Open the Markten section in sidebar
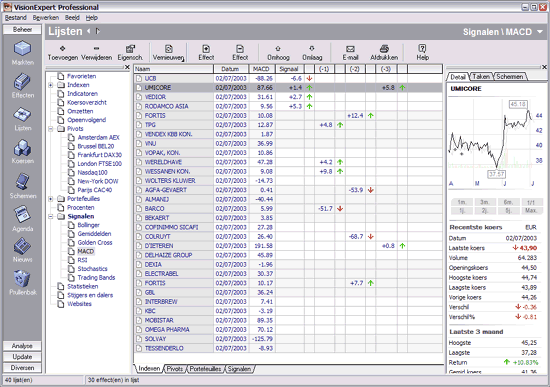550x387 pixels. [22, 53]
